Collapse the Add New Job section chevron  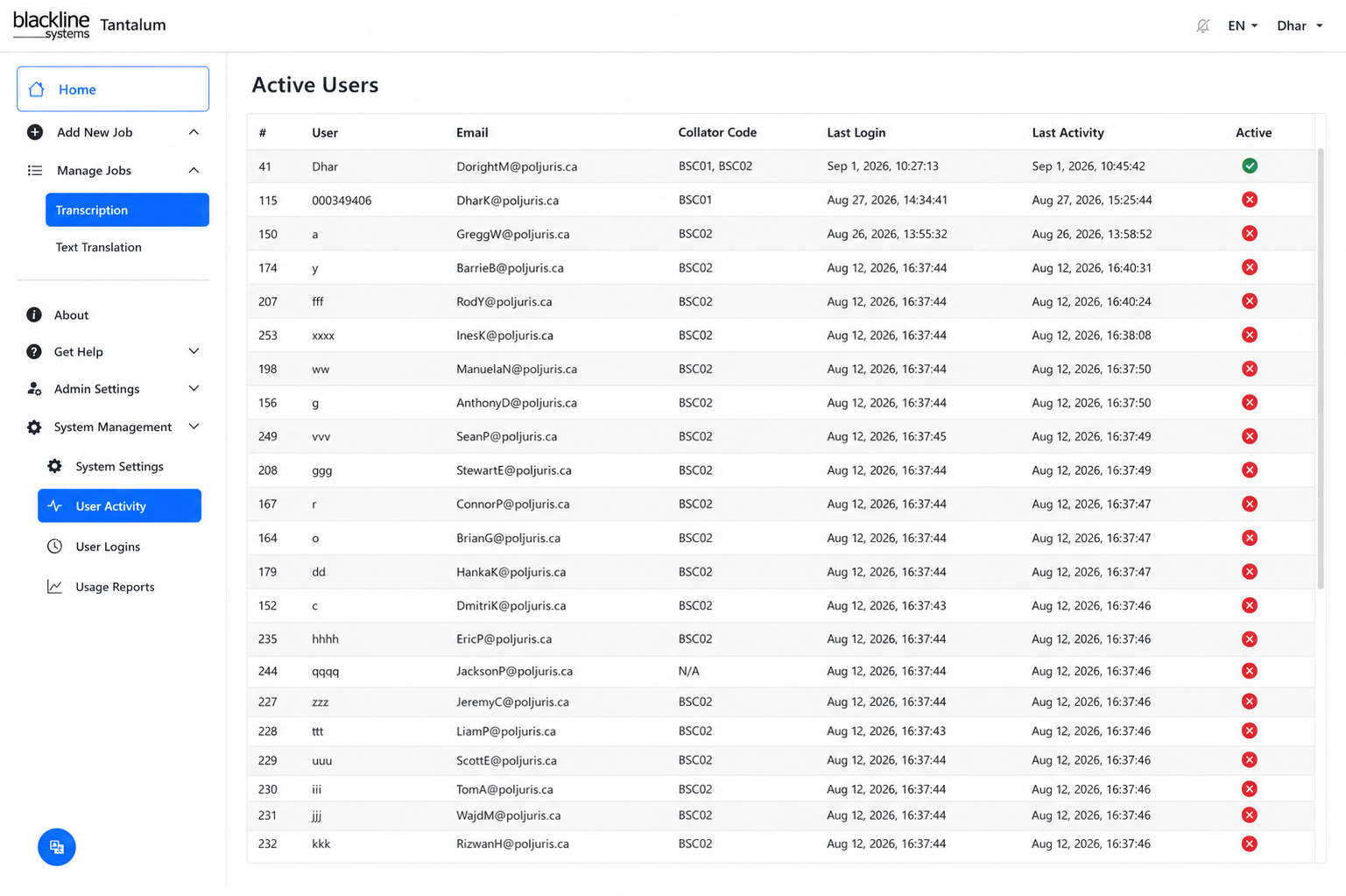point(194,132)
